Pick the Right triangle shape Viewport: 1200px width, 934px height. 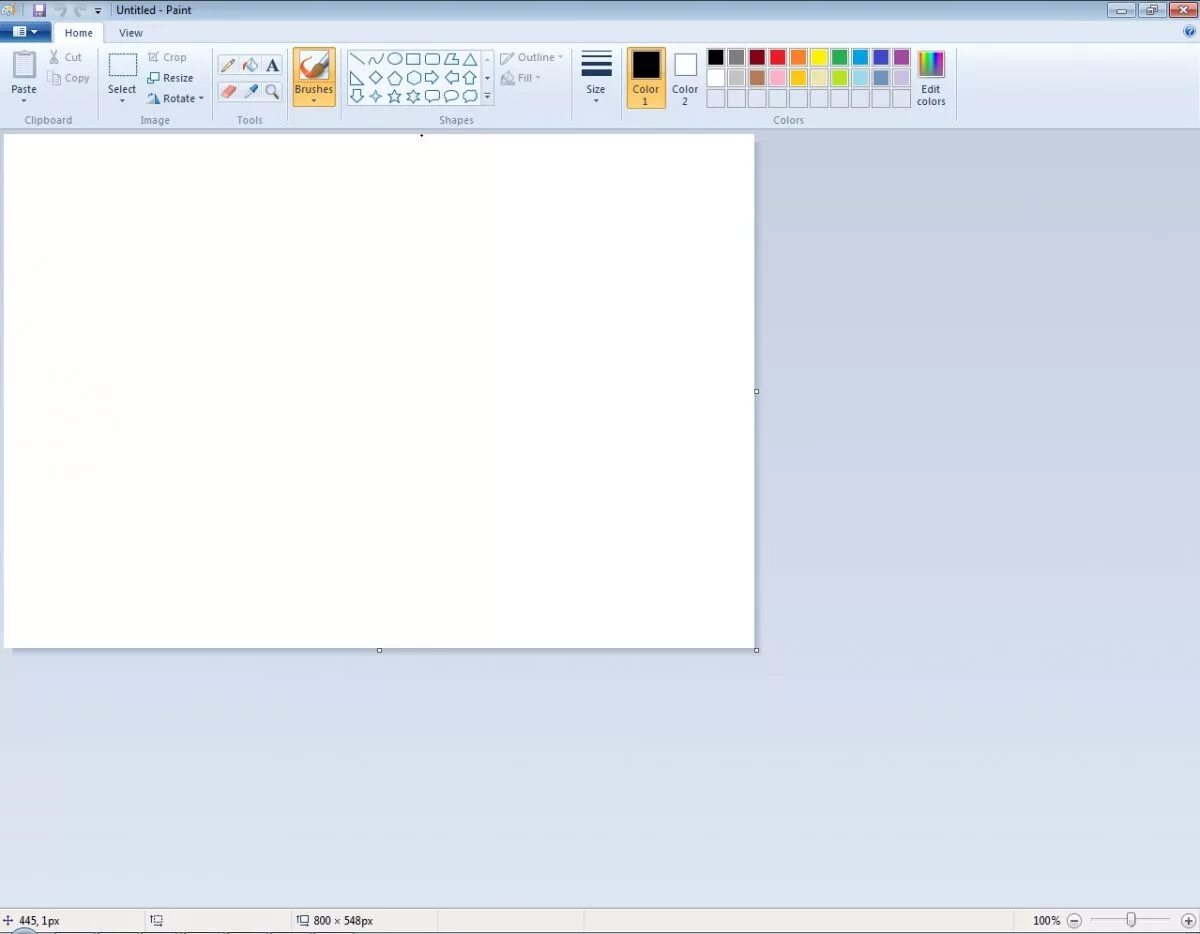point(357,78)
